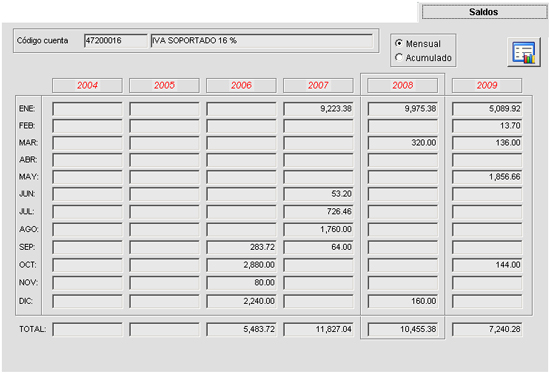Select the 2007 year header
Screen dimensions: 550x373
click(318, 85)
